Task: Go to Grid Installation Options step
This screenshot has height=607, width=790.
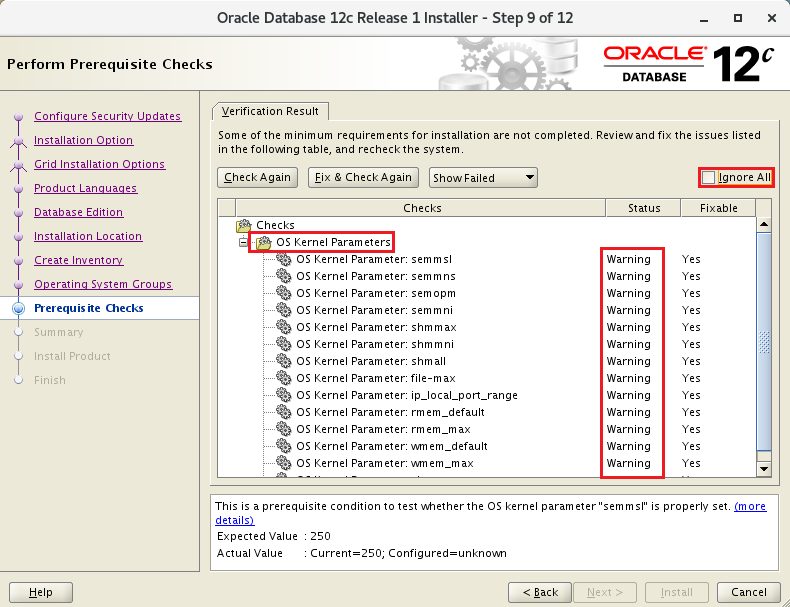Action: [99, 164]
